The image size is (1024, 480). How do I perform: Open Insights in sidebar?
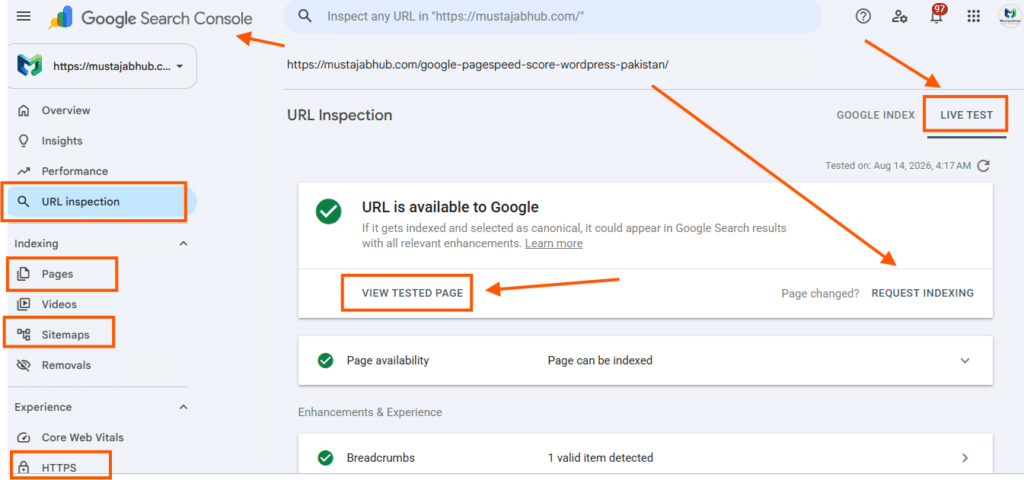point(62,140)
